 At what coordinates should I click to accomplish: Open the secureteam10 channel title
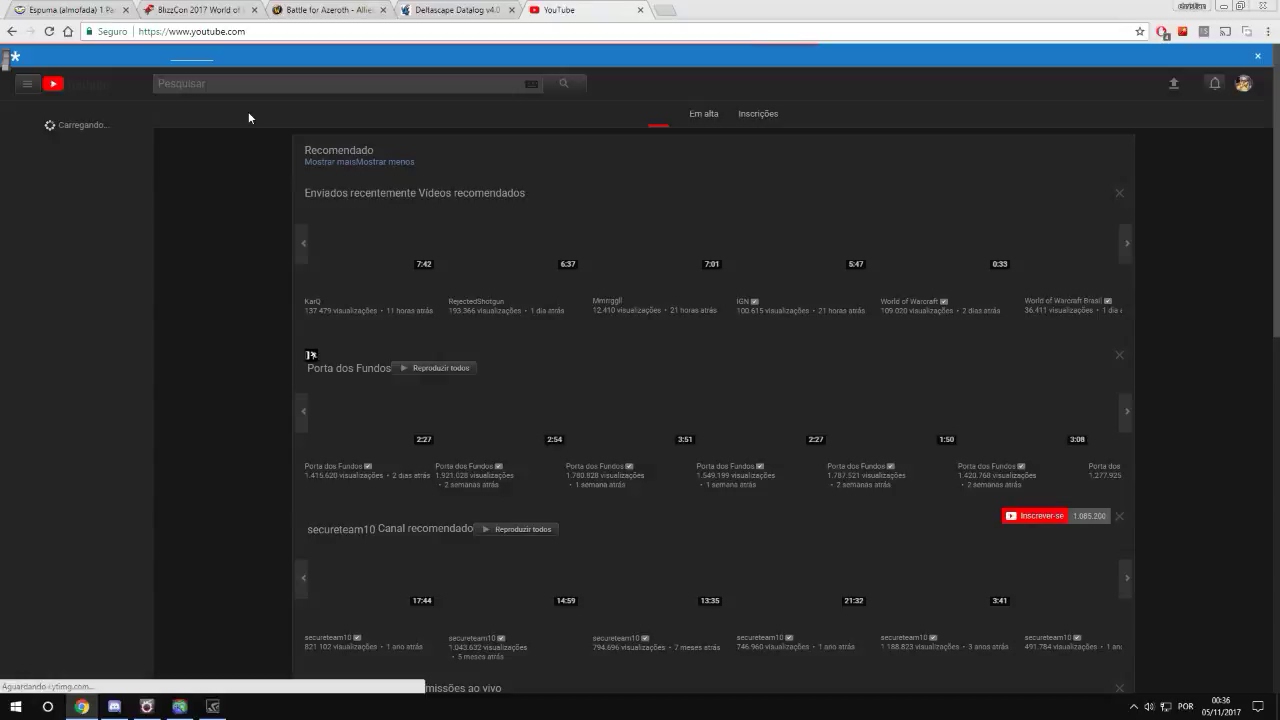click(x=341, y=529)
